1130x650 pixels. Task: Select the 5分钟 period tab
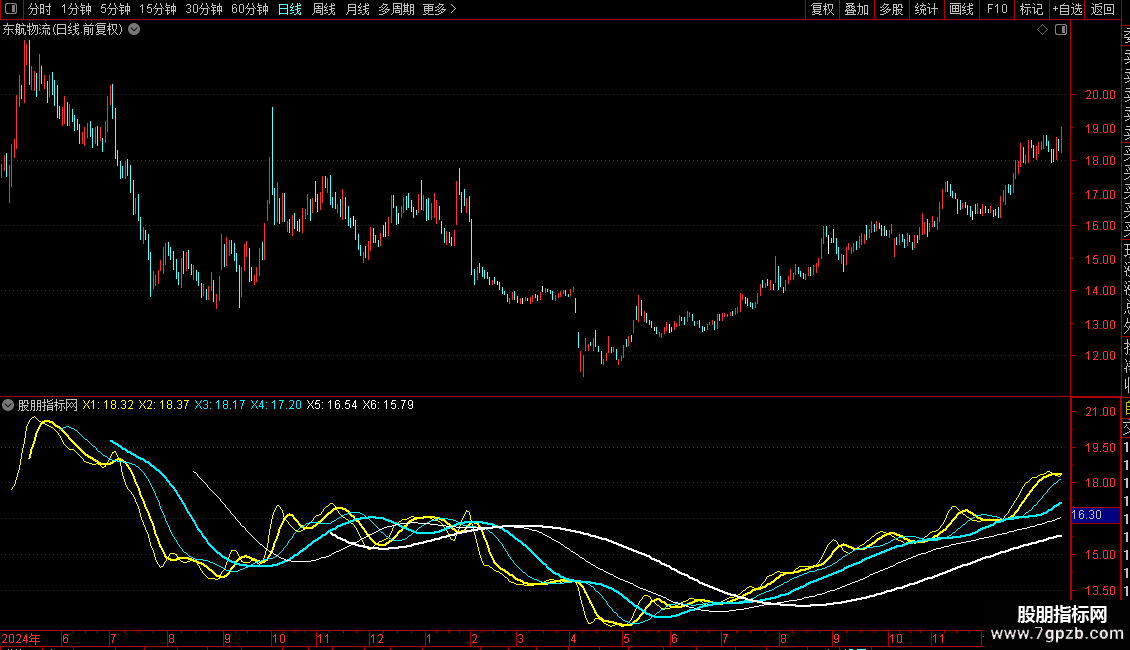tap(115, 9)
